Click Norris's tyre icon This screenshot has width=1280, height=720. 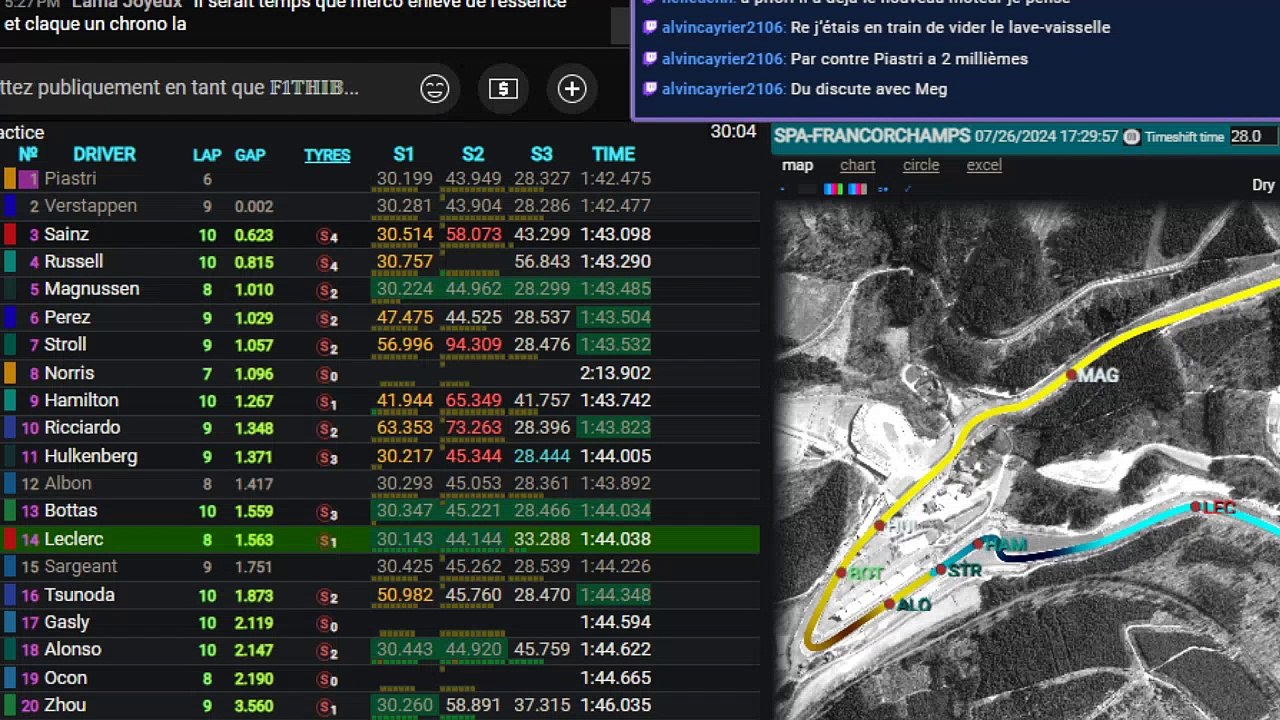point(327,374)
